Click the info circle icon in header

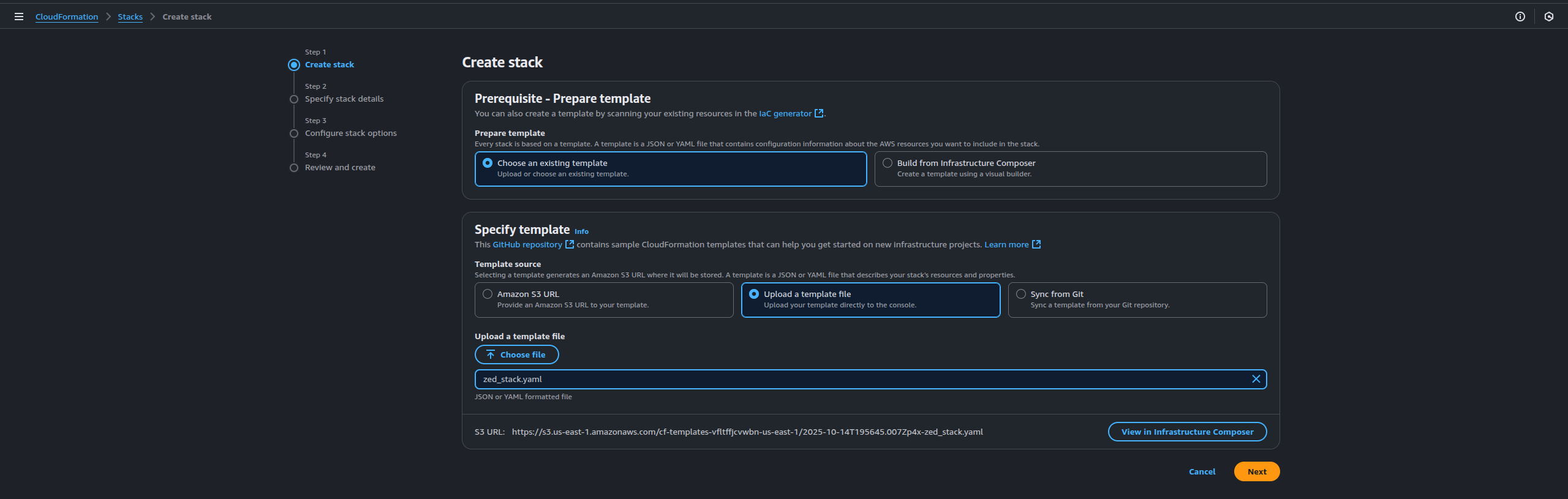[x=1520, y=17]
